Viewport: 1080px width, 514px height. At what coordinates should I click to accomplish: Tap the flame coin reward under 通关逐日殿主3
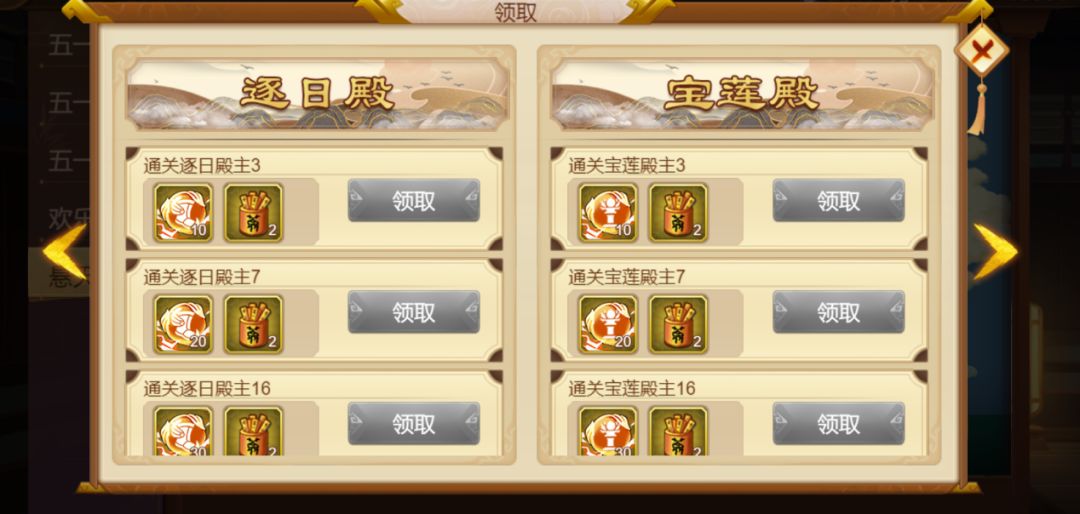pos(183,212)
